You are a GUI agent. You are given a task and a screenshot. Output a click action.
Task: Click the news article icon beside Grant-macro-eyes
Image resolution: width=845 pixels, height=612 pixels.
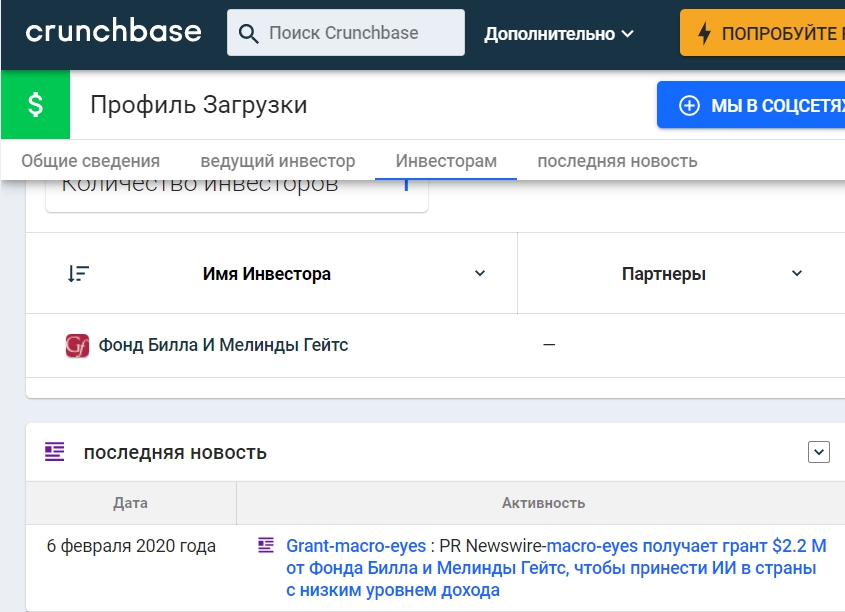tap(266, 545)
